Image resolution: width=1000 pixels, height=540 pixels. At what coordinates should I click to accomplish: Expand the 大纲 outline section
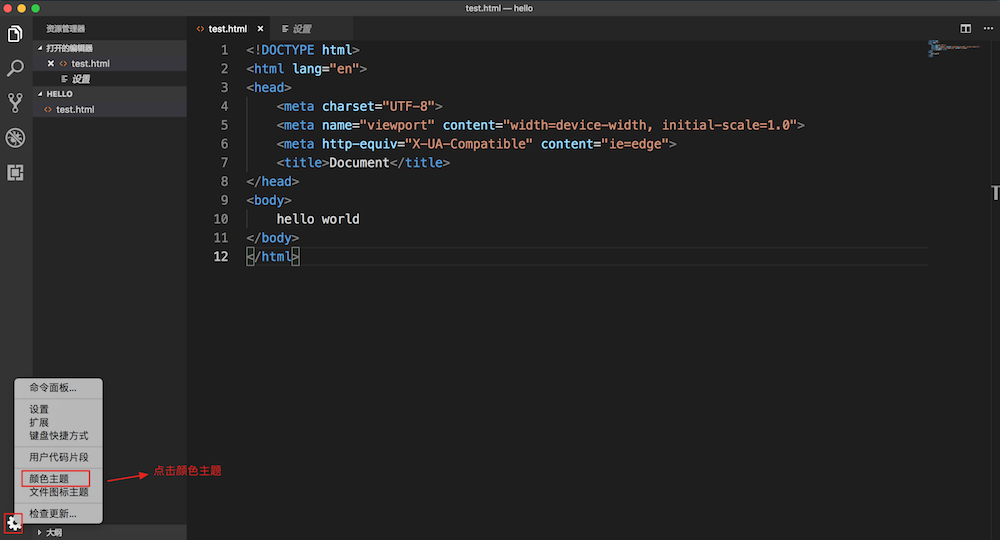[40, 533]
